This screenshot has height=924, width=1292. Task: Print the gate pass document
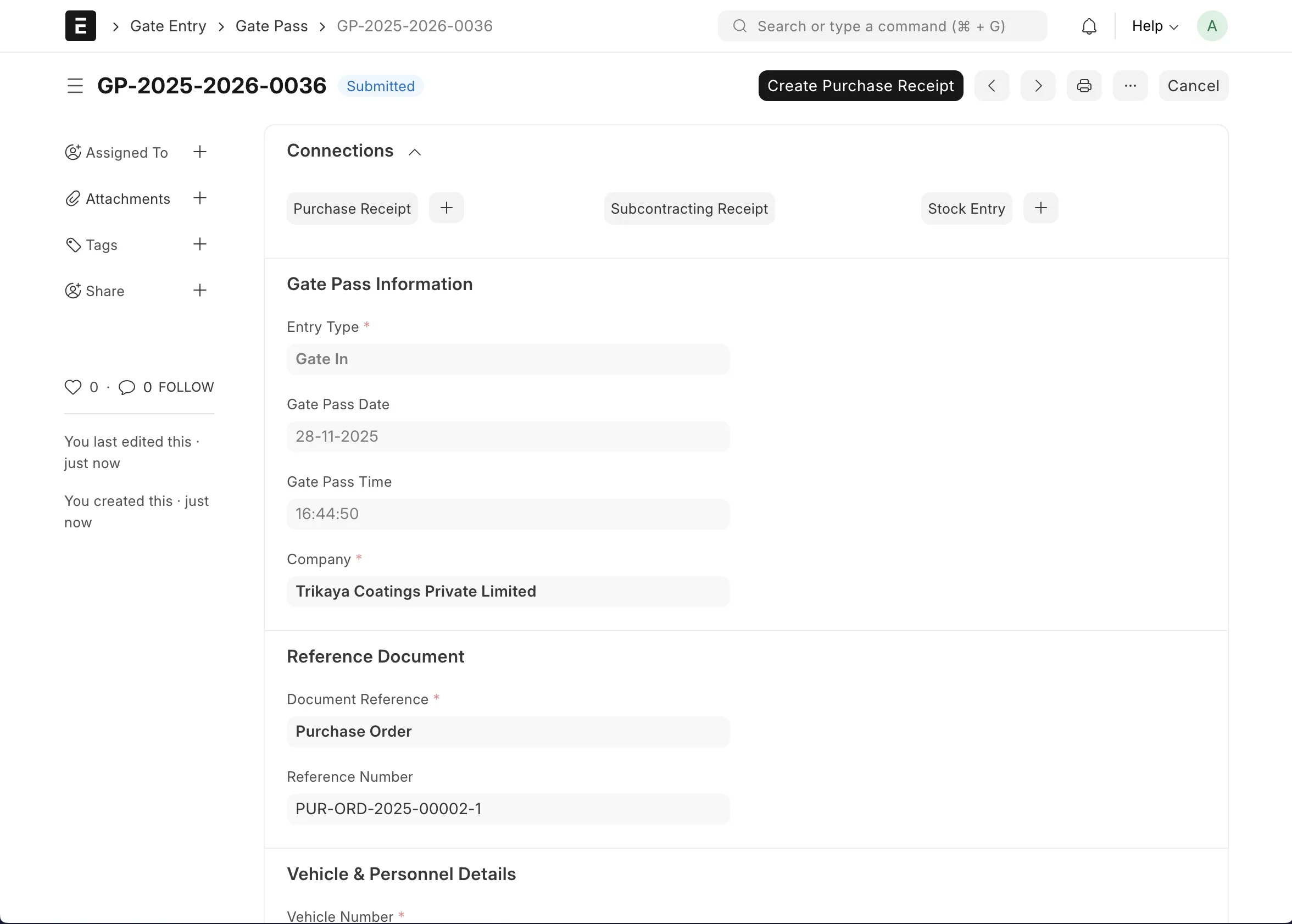click(1084, 85)
